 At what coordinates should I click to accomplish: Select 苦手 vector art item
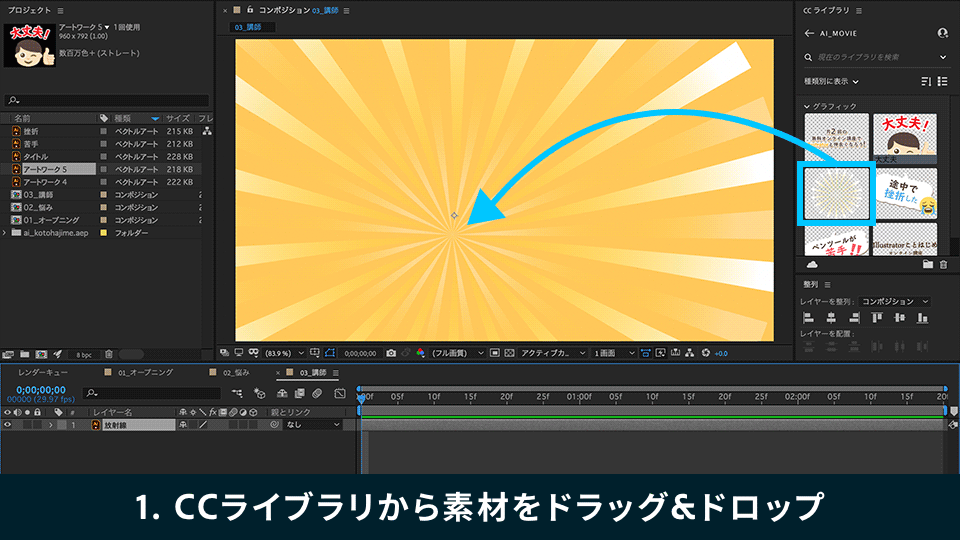pos(31,144)
